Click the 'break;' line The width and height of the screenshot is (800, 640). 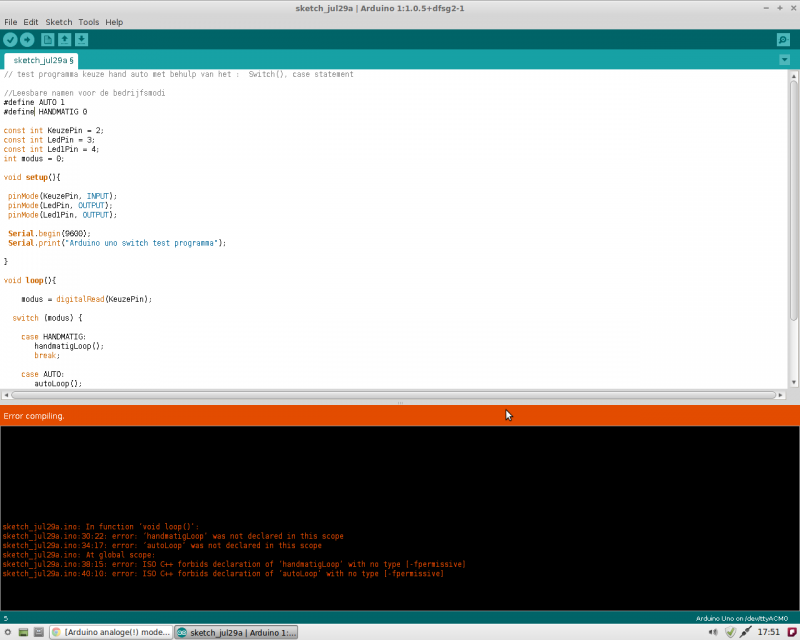47,355
